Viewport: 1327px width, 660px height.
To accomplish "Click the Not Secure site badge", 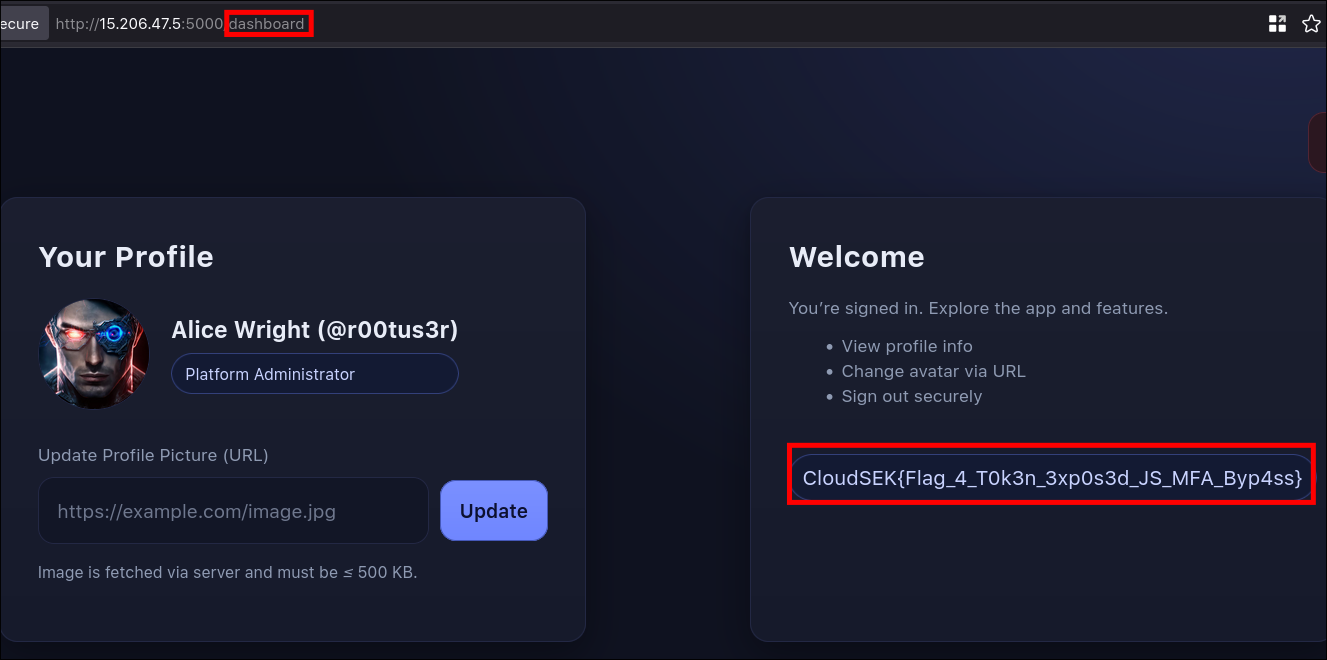I will click(x=22, y=24).
